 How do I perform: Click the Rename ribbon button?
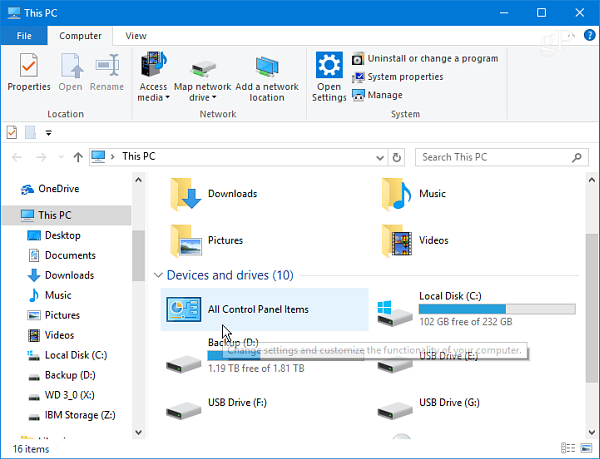click(107, 73)
